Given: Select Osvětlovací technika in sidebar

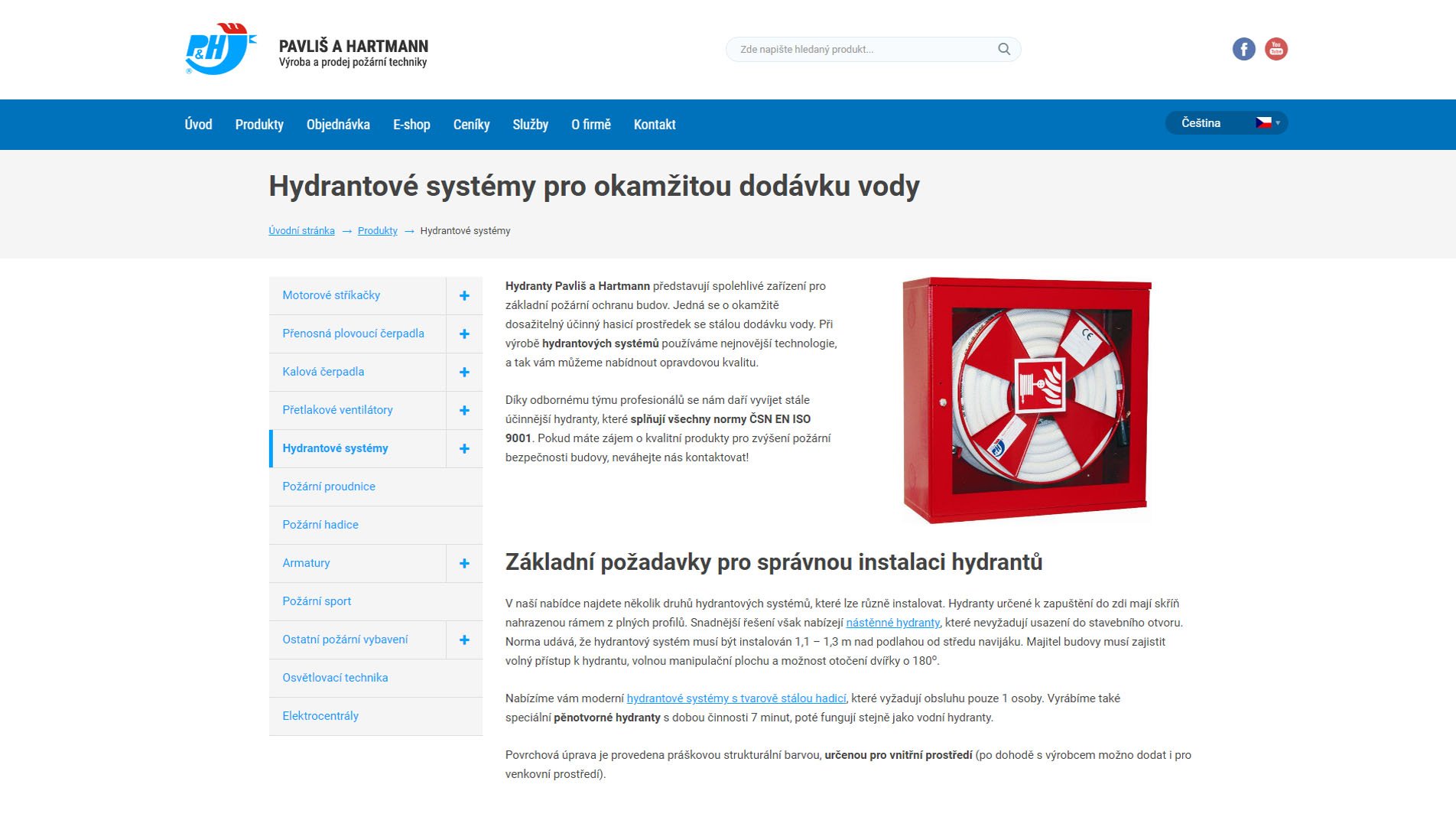Looking at the screenshot, I should (x=375, y=678).
